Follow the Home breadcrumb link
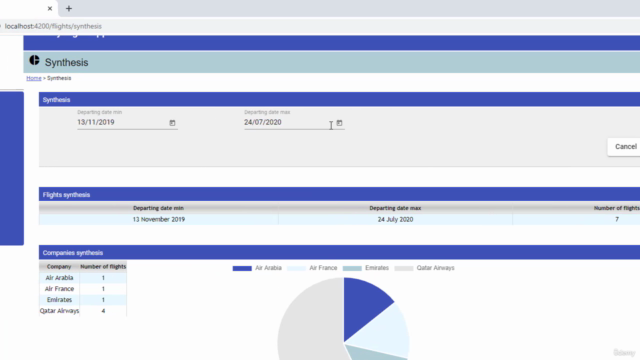Image resolution: width=640 pixels, height=360 pixels. pos(34,78)
